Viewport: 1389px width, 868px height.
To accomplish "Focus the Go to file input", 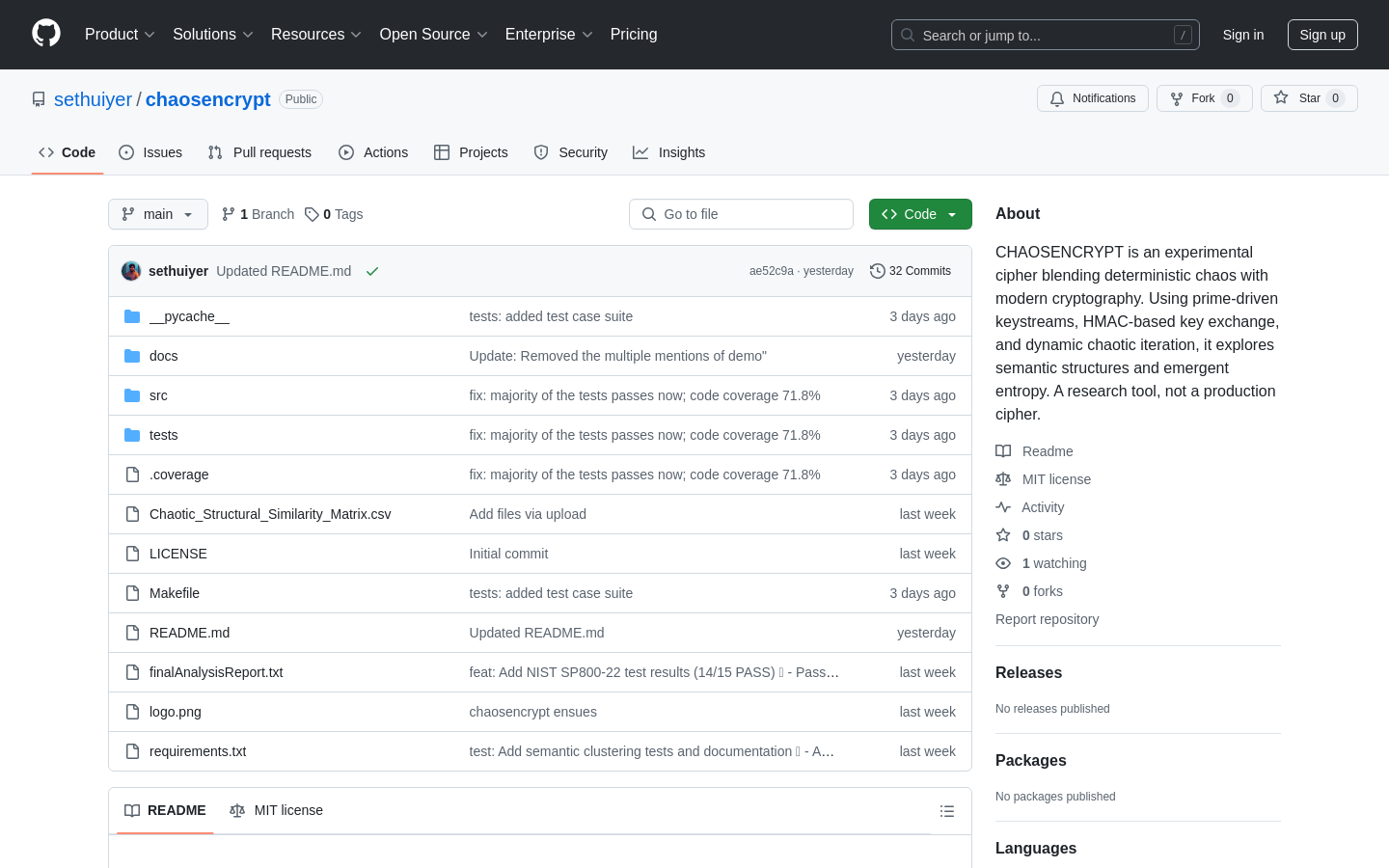I will click(x=741, y=214).
